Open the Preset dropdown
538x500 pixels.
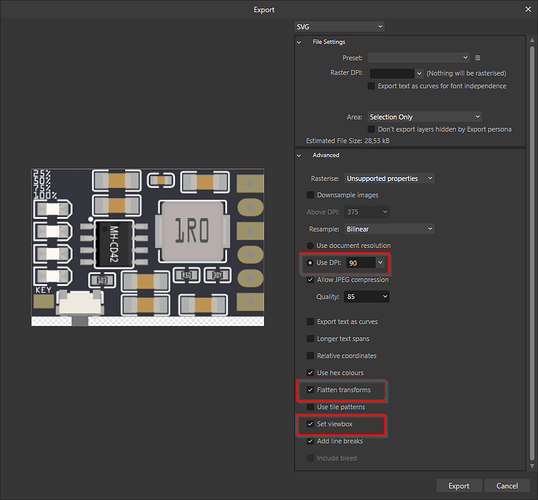tap(419, 58)
